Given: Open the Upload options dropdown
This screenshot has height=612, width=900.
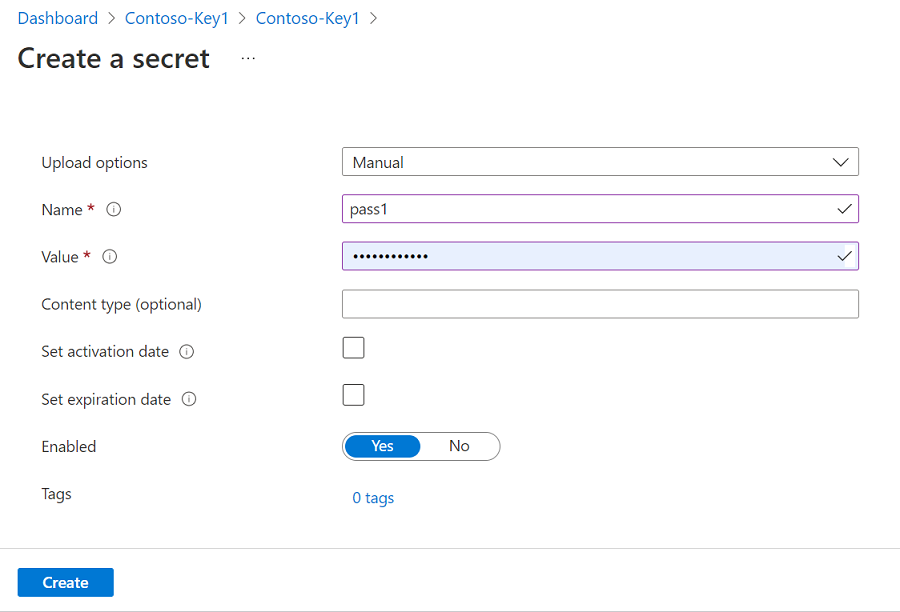Looking at the screenshot, I should 841,161.
